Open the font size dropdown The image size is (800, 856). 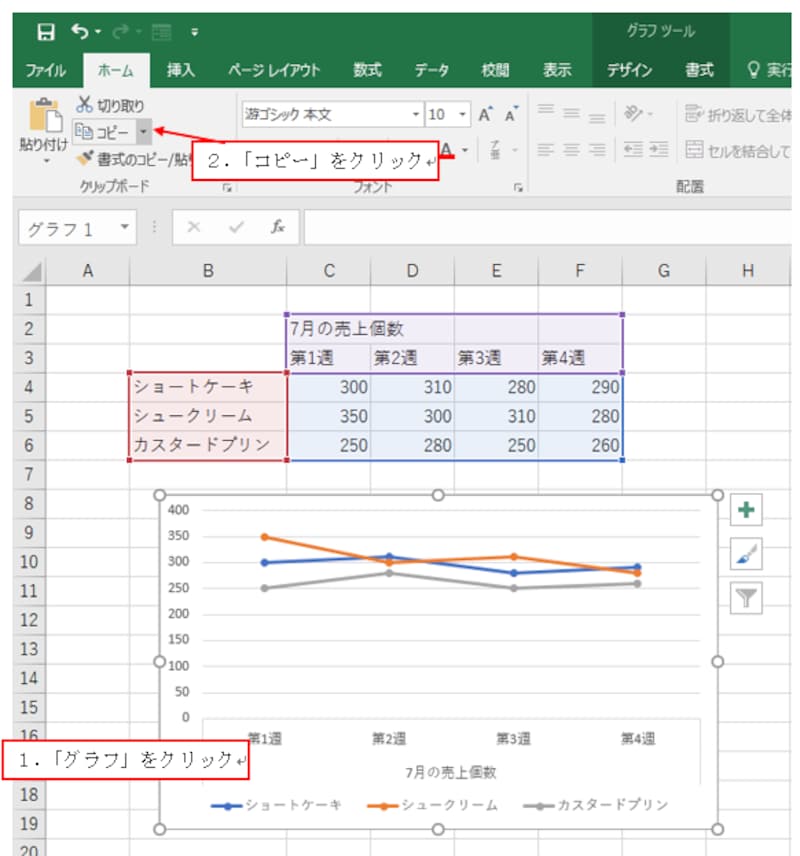click(464, 113)
